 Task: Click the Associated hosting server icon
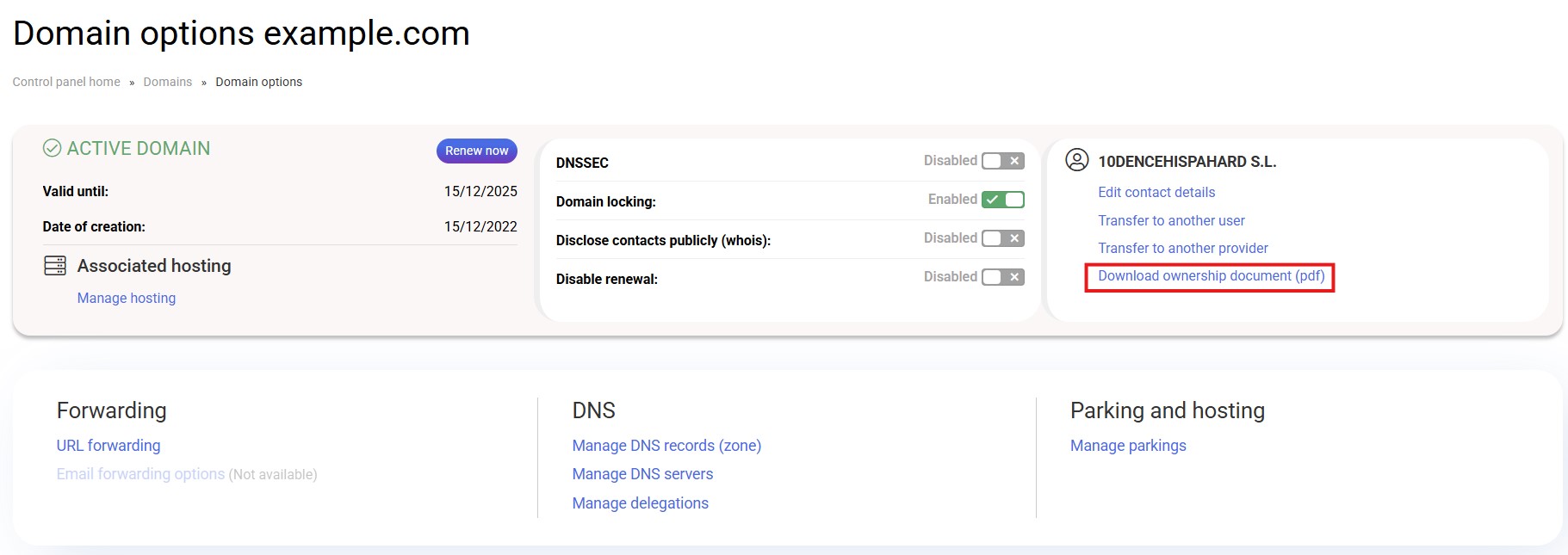coord(55,266)
